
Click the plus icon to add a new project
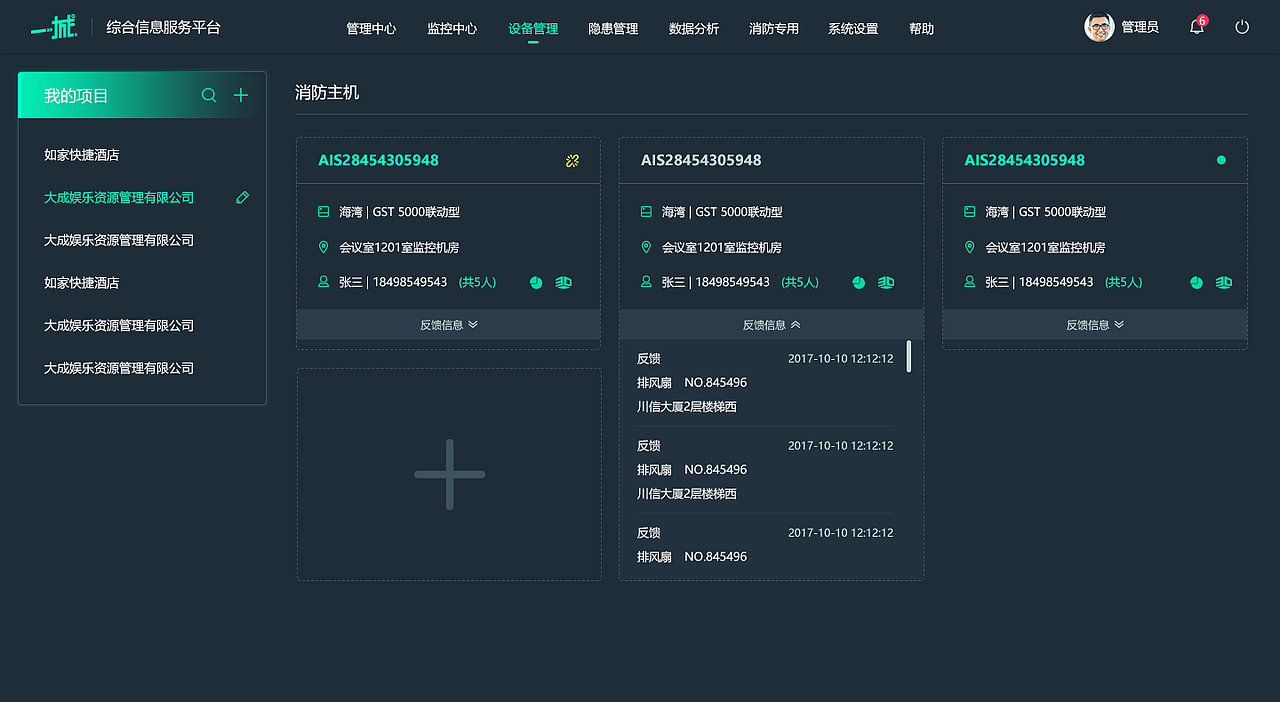coord(241,95)
